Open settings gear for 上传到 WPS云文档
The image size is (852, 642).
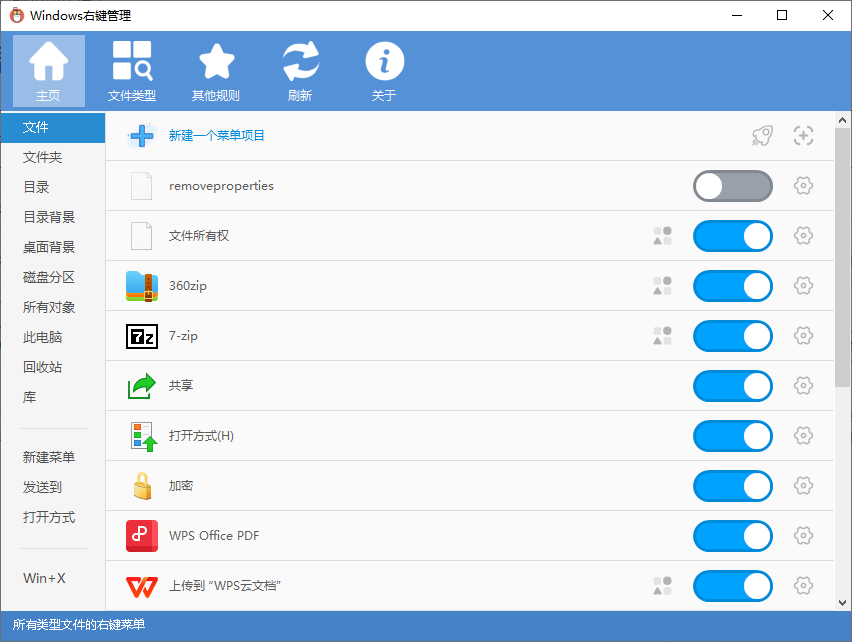pos(803,586)
